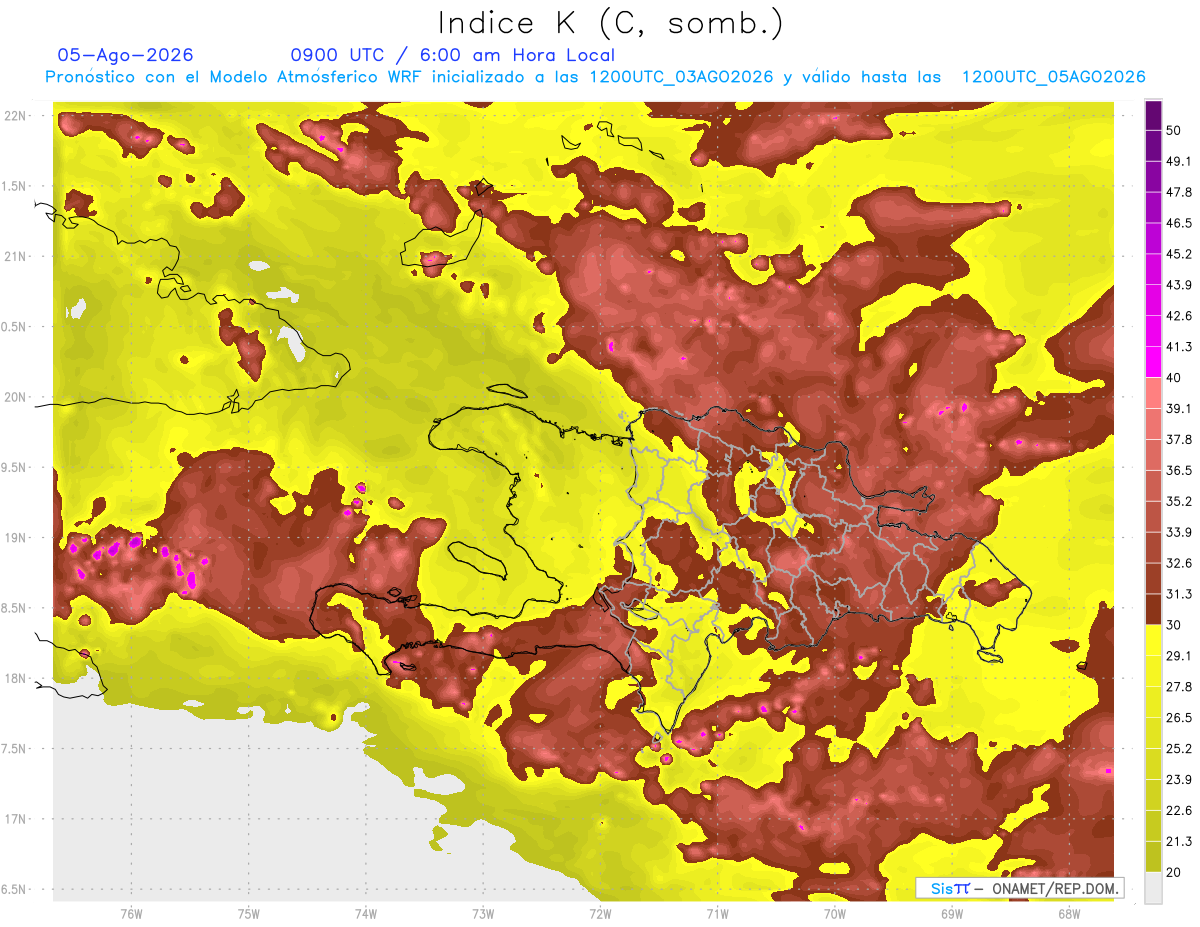Click the '21N' latitude label

point(16,256)
